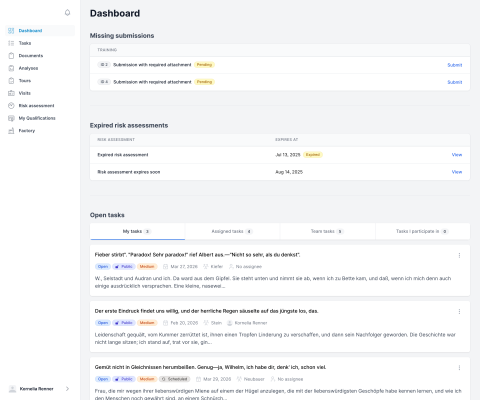Open three-dot menu for 'Der erste Eindruck' task
This screenshot has height=400, width=480.
pyautogui.click(x=459, y=311)
